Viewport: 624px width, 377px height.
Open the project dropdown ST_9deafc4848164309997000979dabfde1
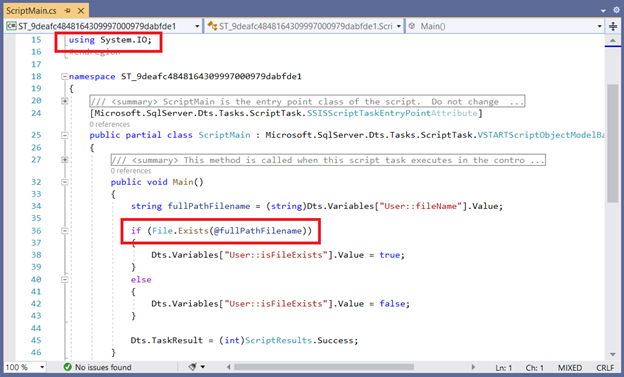pyautogui.click(x=103, y=26)
